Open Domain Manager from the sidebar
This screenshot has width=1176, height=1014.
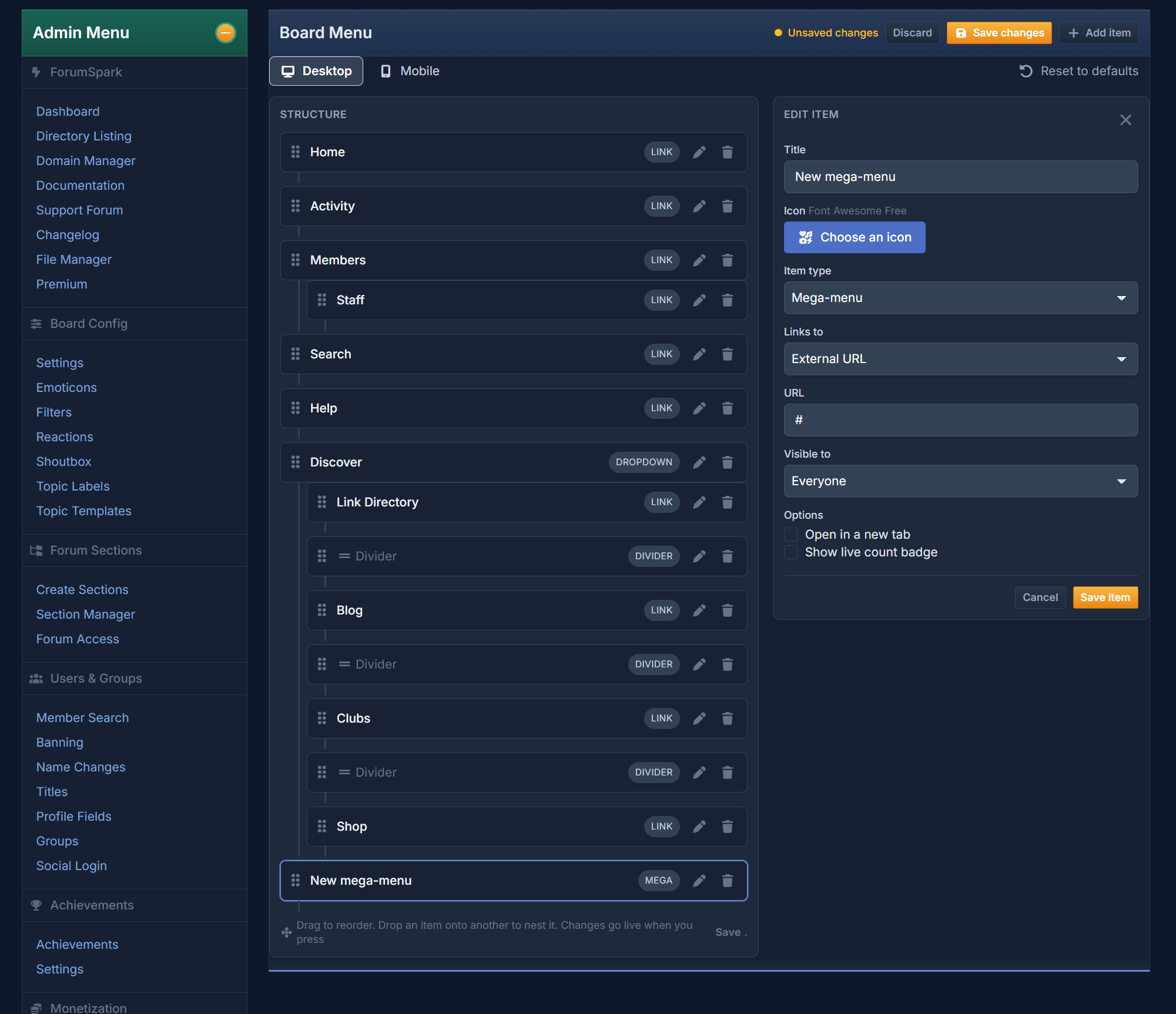click(x=86, y=161)
